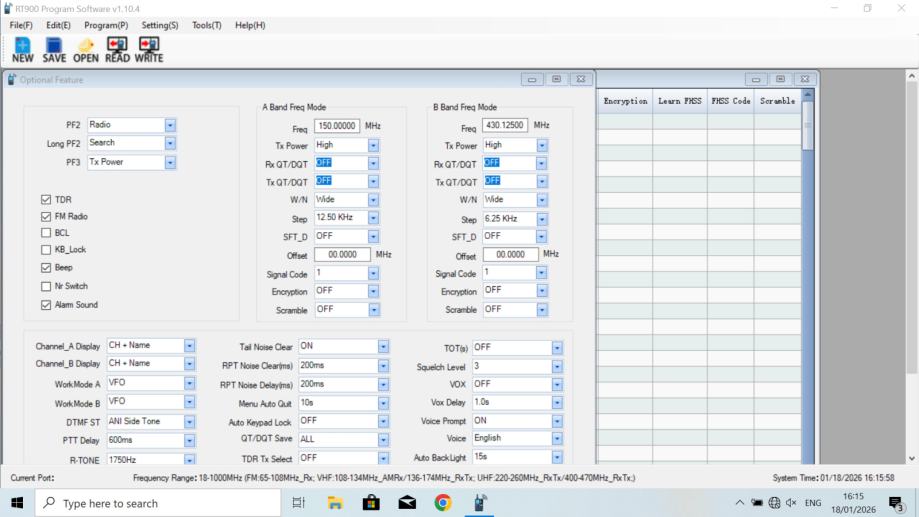Click the Learn FHSS column header
This screenshot has height=517, width=919.
point(680,101)
